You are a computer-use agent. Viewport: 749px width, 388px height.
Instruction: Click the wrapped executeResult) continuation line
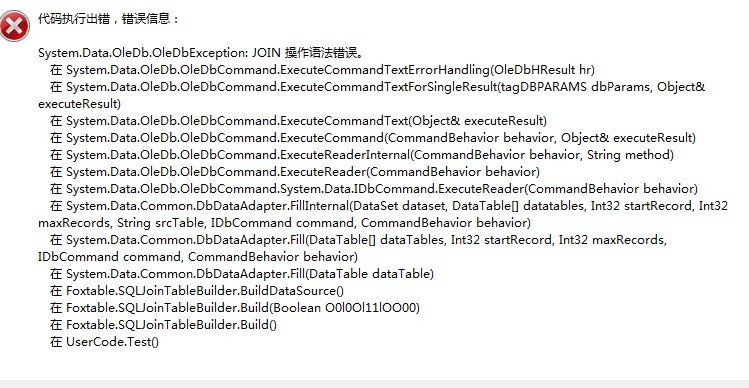(79, 104)
